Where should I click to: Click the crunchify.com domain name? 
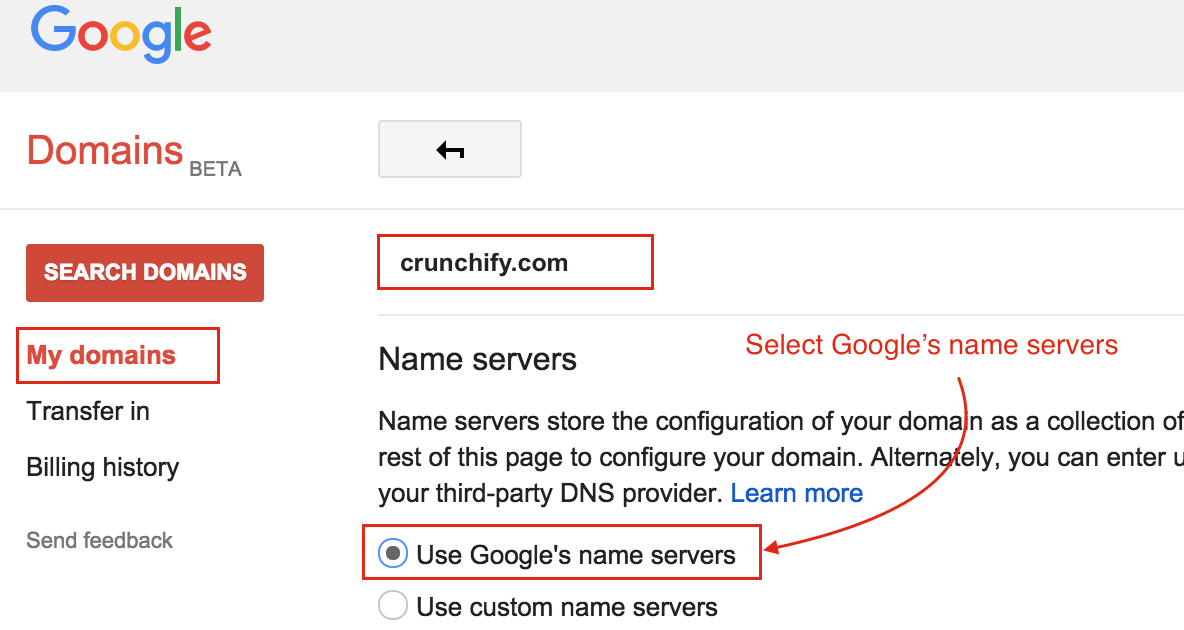484,263
